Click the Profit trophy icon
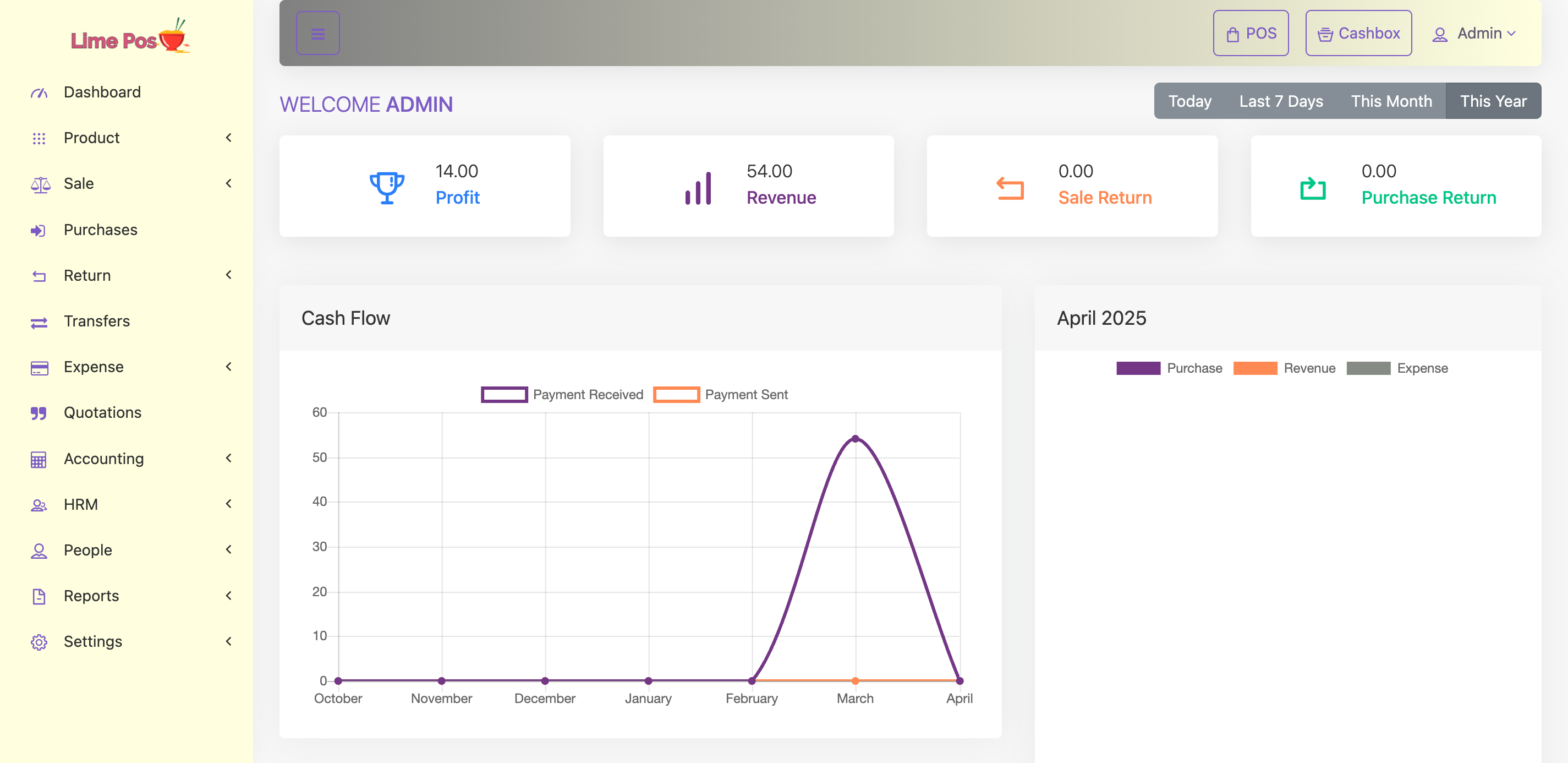 [387, 188]
